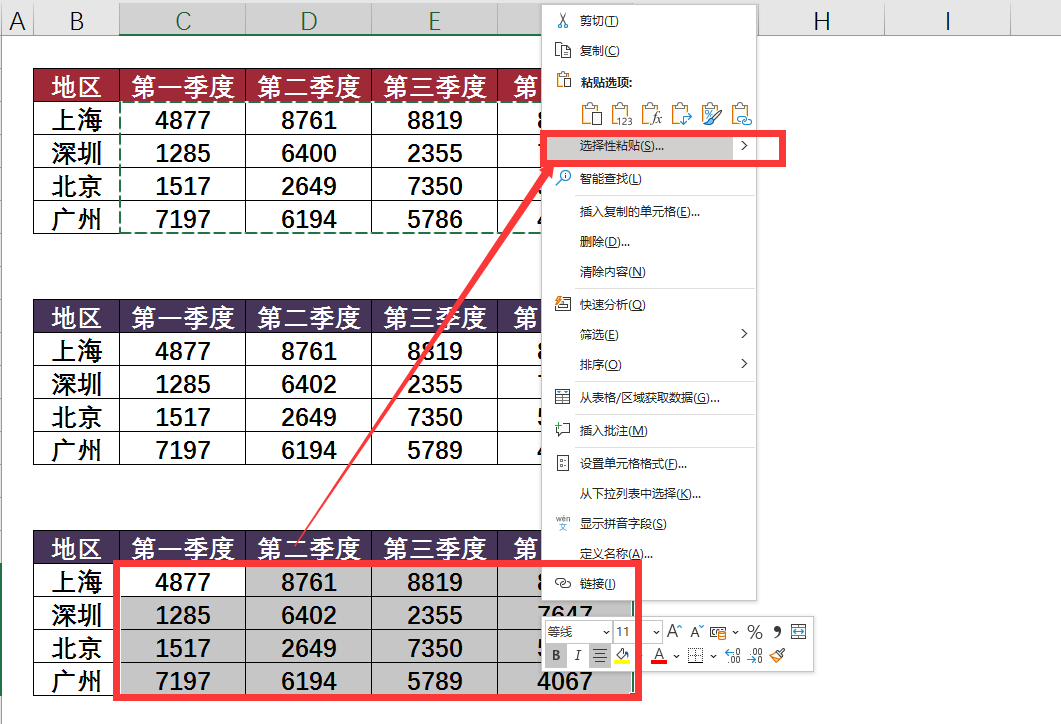This screenshot has width=1061, height=724.
Task: Open borders dropdown arrow
Action: pos(713,656)
